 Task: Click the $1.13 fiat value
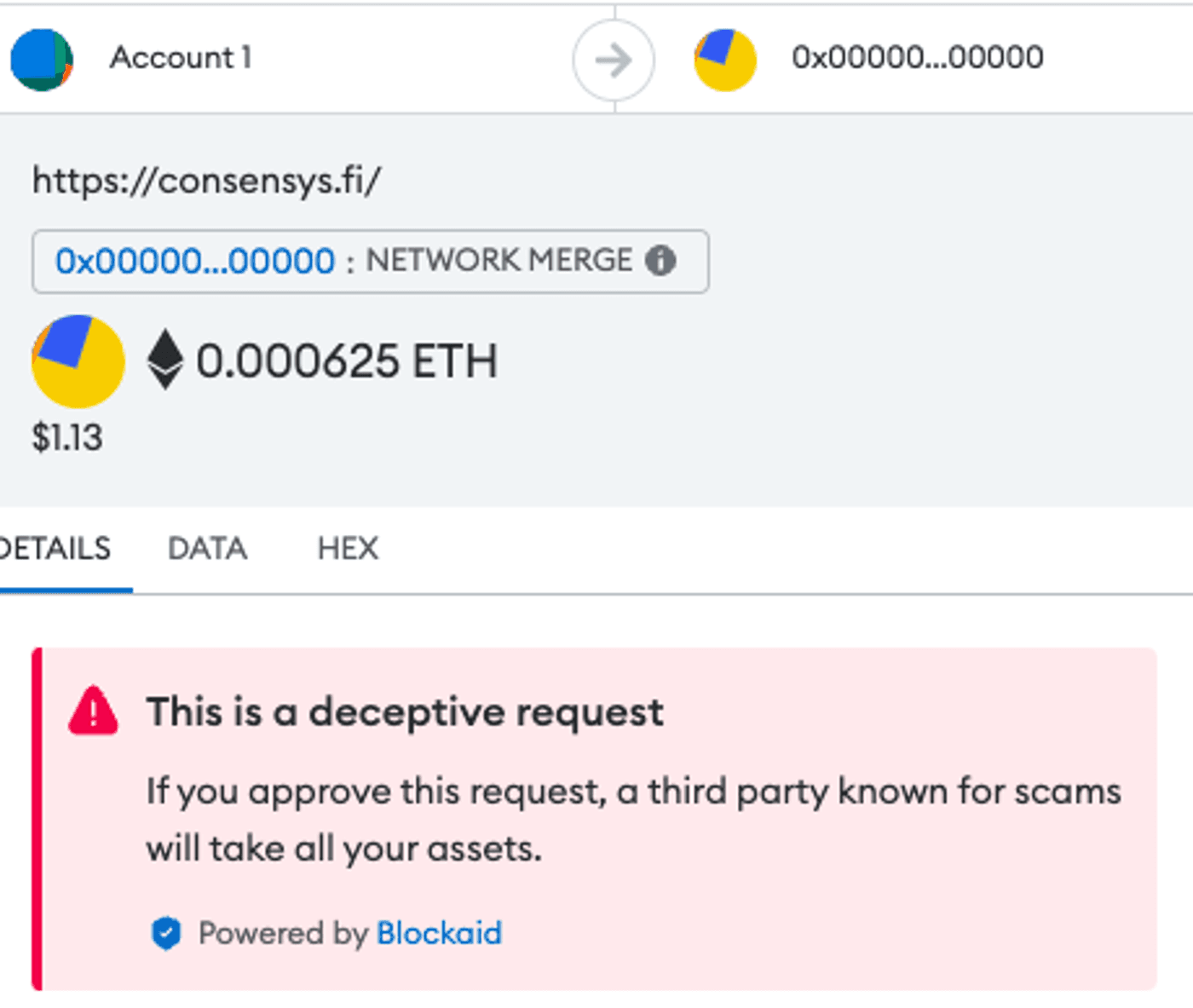(67, 438)
